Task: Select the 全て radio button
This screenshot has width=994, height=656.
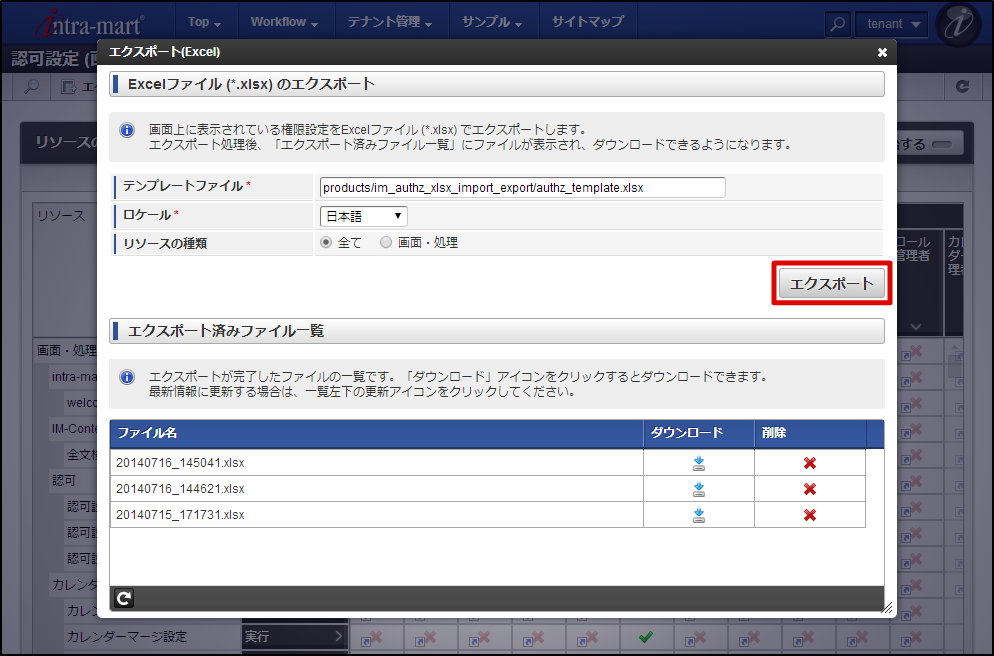Action: click(x=328, y=240)
